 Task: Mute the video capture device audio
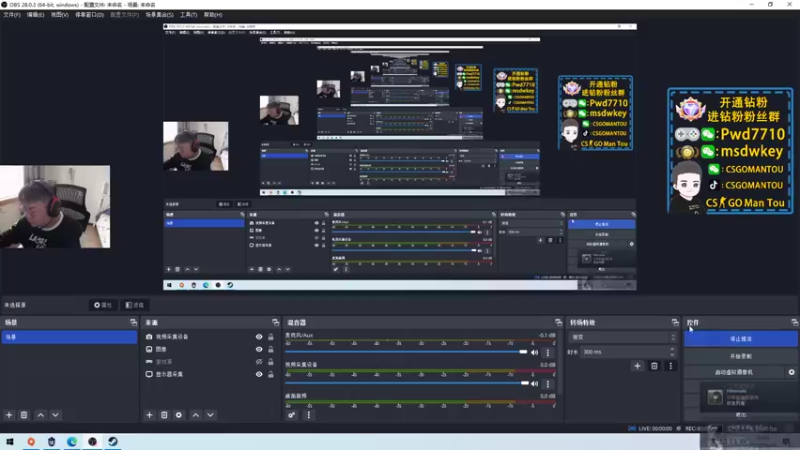[534, 384]
